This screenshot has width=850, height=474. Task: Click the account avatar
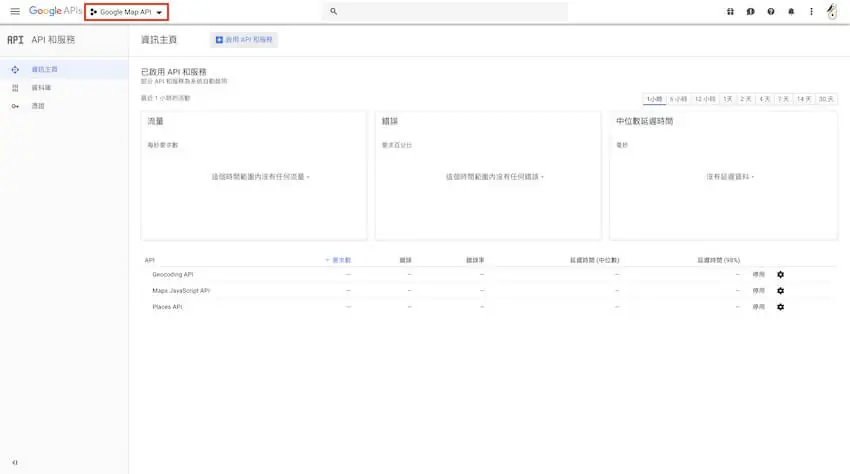[832, 11]
